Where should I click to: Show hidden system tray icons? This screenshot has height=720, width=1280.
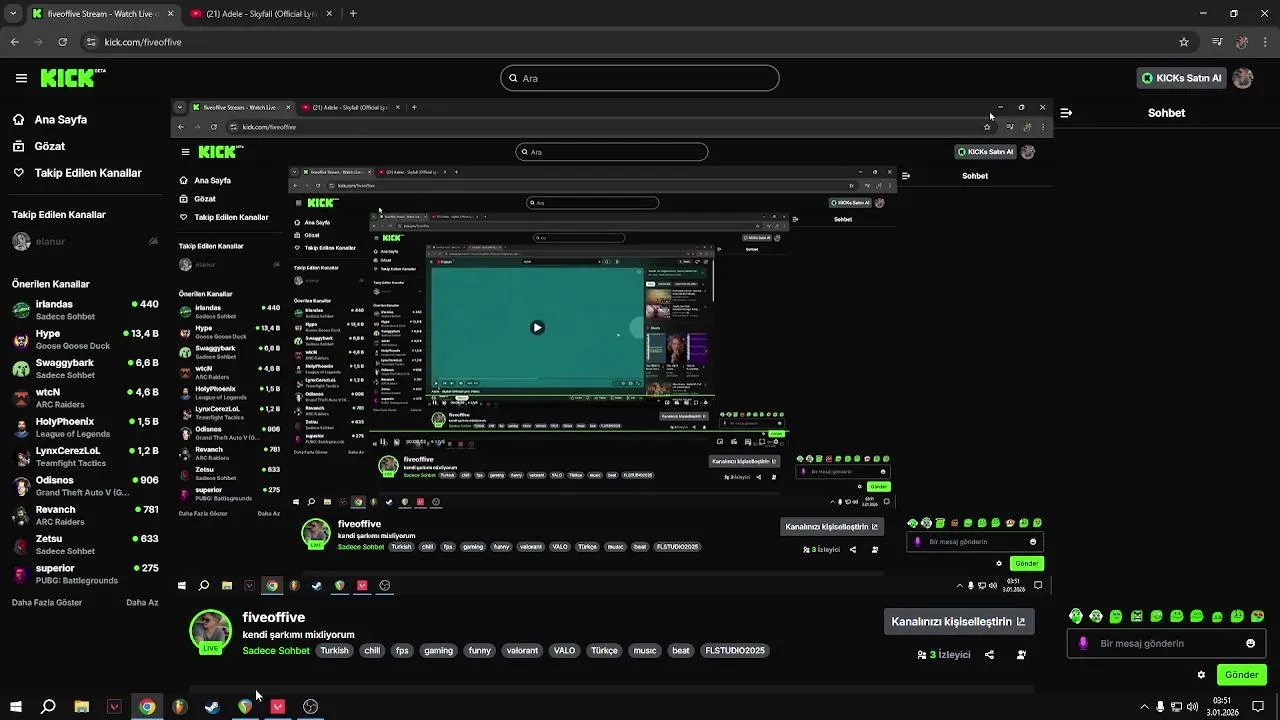tap(1144, 706)
